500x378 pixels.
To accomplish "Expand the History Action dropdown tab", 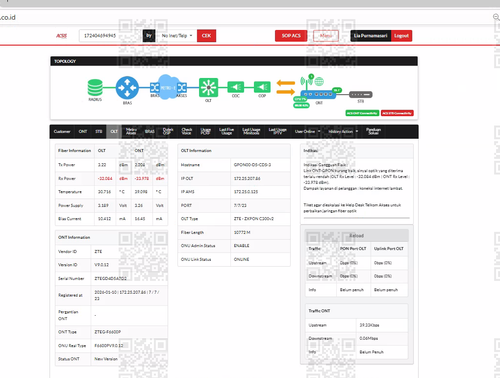I will pyautogui.click(x=343, y=132).
